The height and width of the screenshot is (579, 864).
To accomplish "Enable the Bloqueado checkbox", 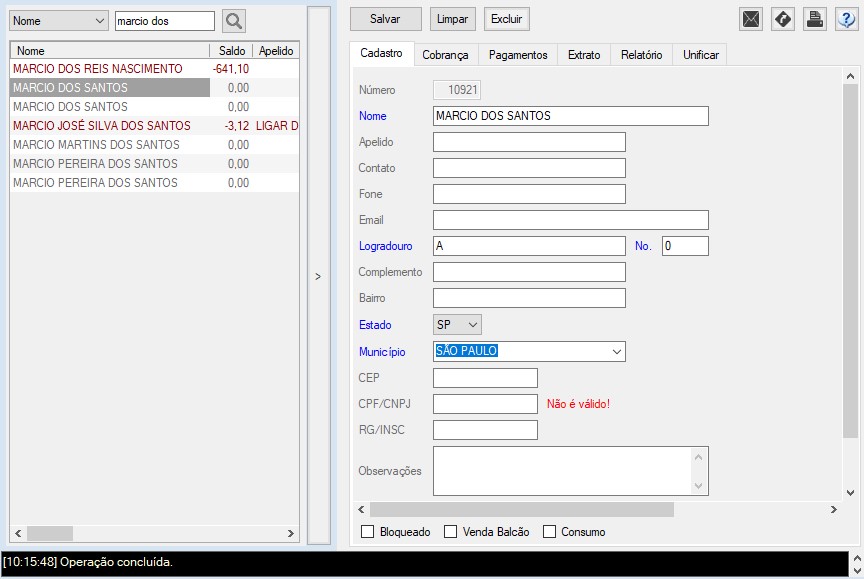I will click(367, 532).
